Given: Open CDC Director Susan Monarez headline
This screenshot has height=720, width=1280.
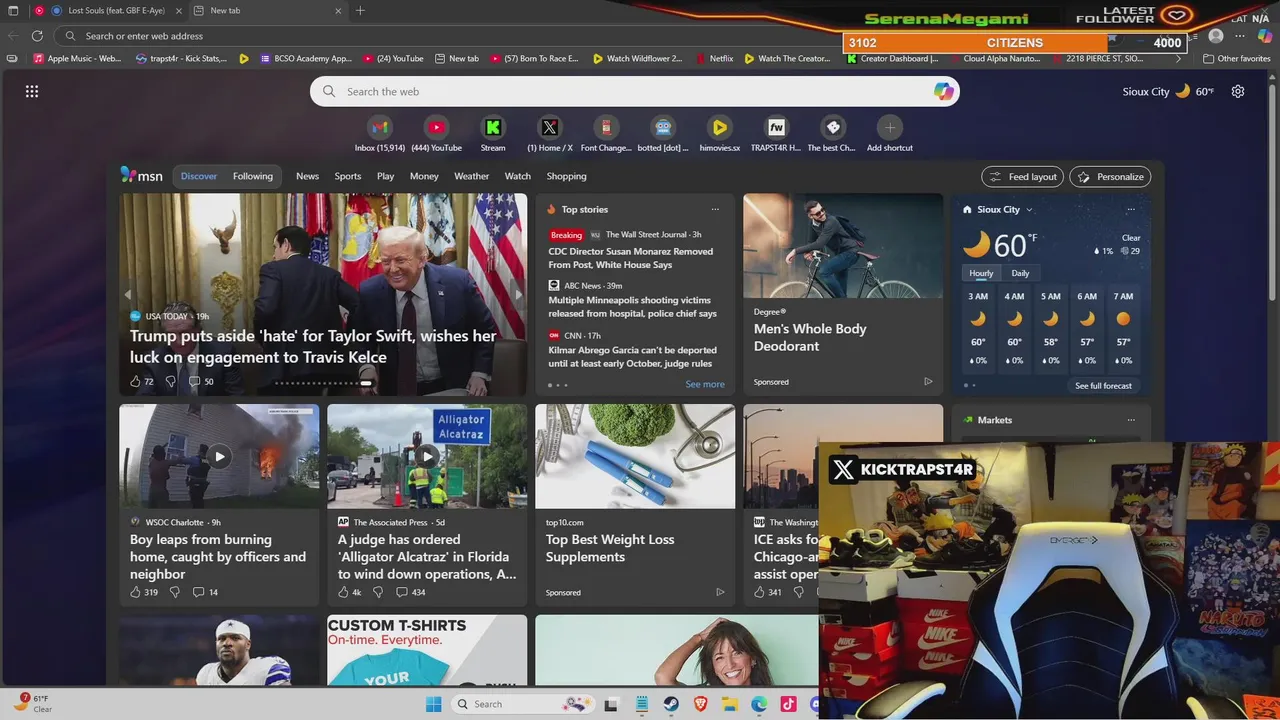Looking at the screenshot, I should [631, 258].
